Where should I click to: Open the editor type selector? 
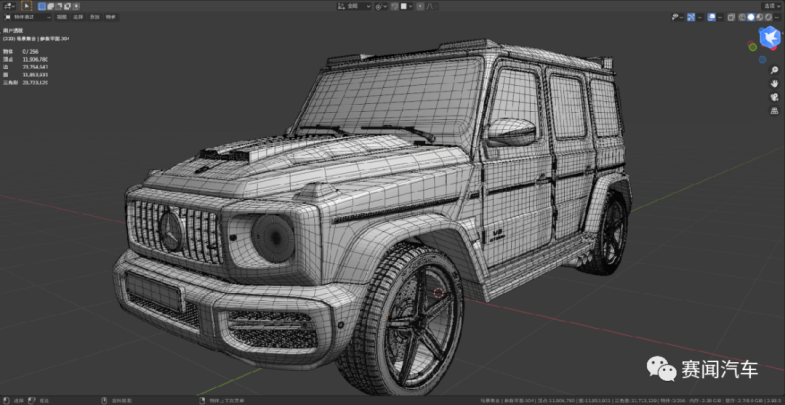click(8, 6)
